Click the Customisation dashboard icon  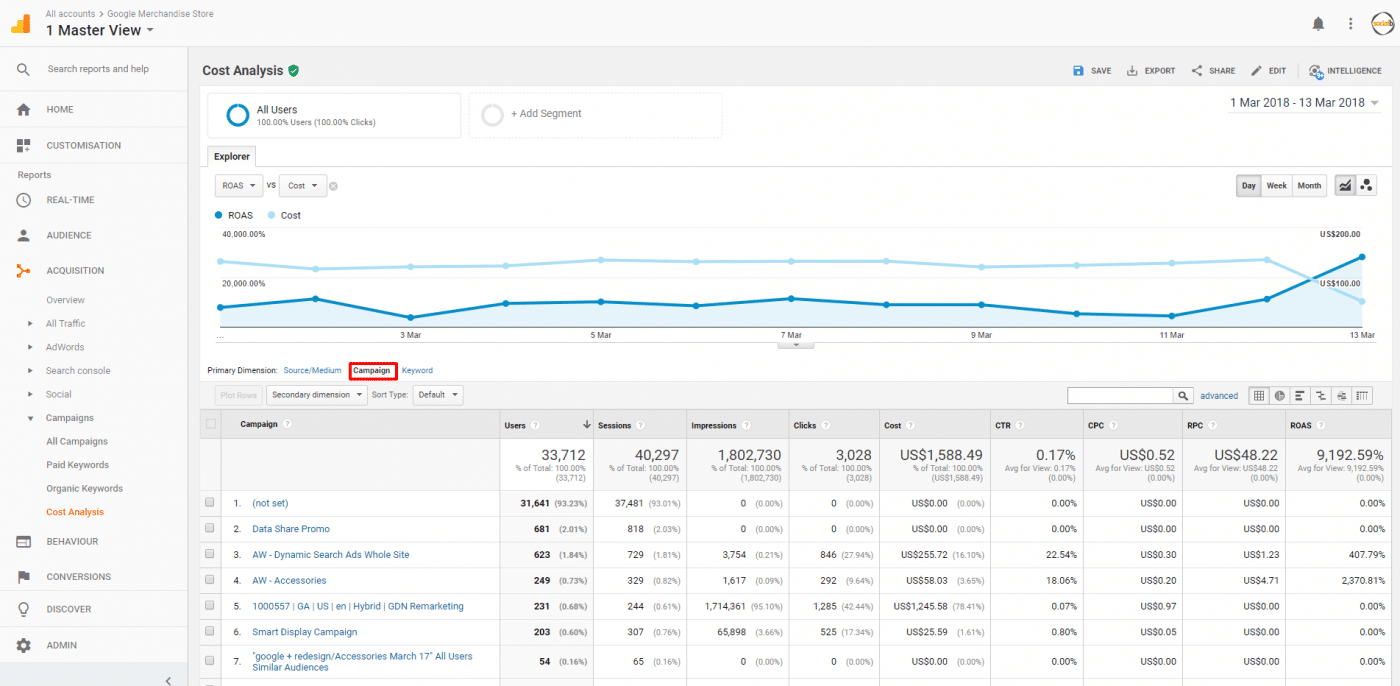pos(23,146)
